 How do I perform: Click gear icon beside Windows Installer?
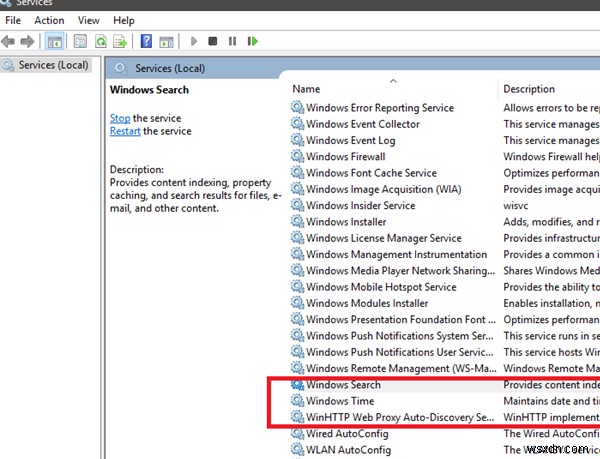coord(297,221)
